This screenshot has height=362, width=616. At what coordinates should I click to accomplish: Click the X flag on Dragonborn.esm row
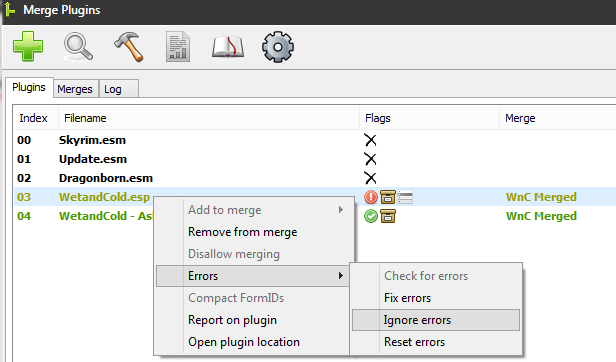370,178
